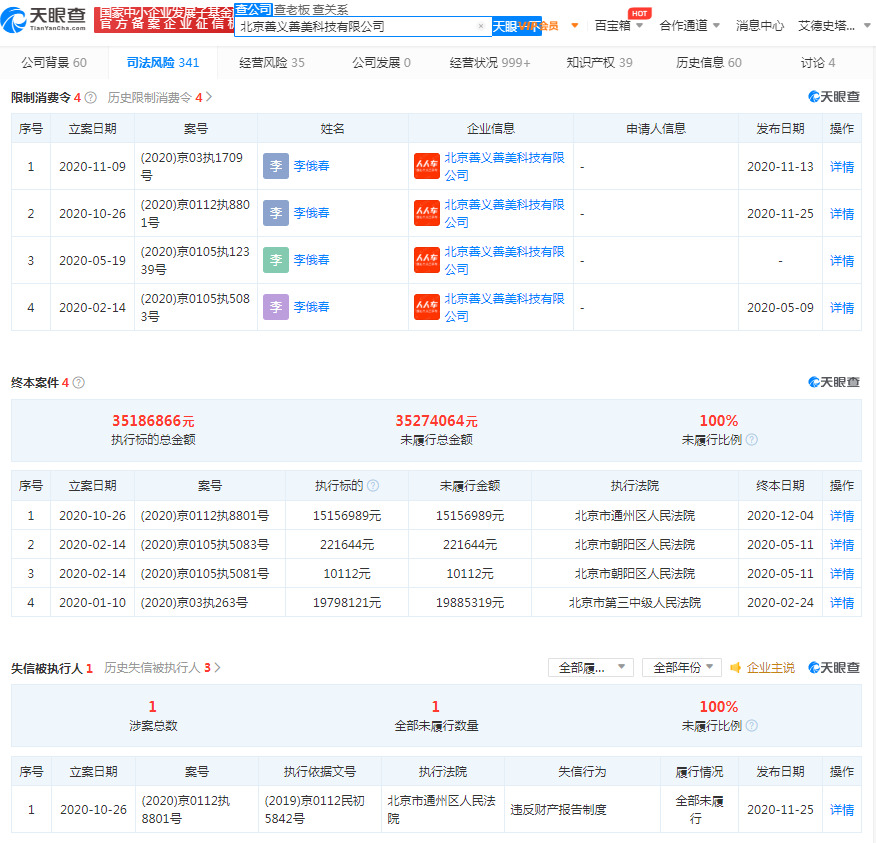Click 19885319元 unpaid amount cell
The image size is (876, 843).
pos(470,603)
